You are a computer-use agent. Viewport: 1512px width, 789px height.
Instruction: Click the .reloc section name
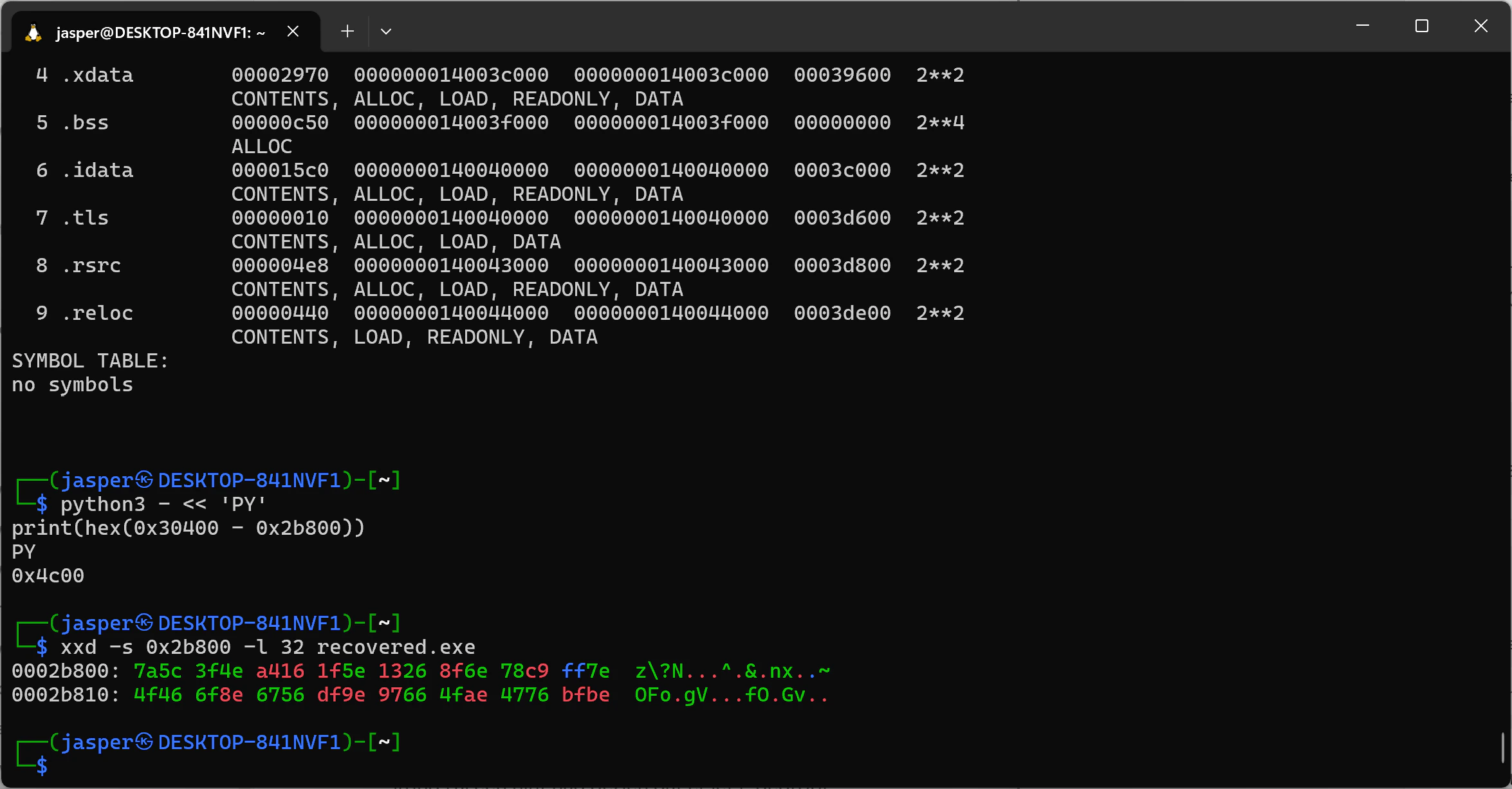pyautogui.click(x=98, y=313)
